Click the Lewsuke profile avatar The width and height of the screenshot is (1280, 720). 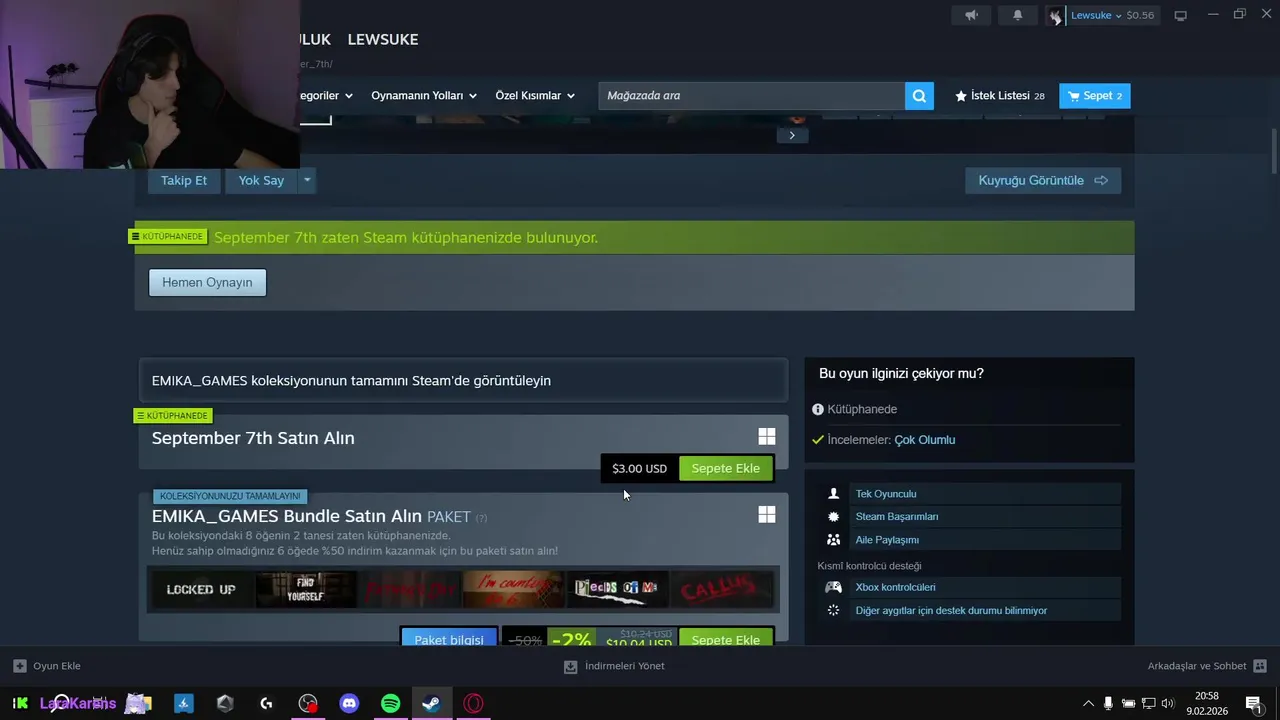click(x=1055, y=16)
